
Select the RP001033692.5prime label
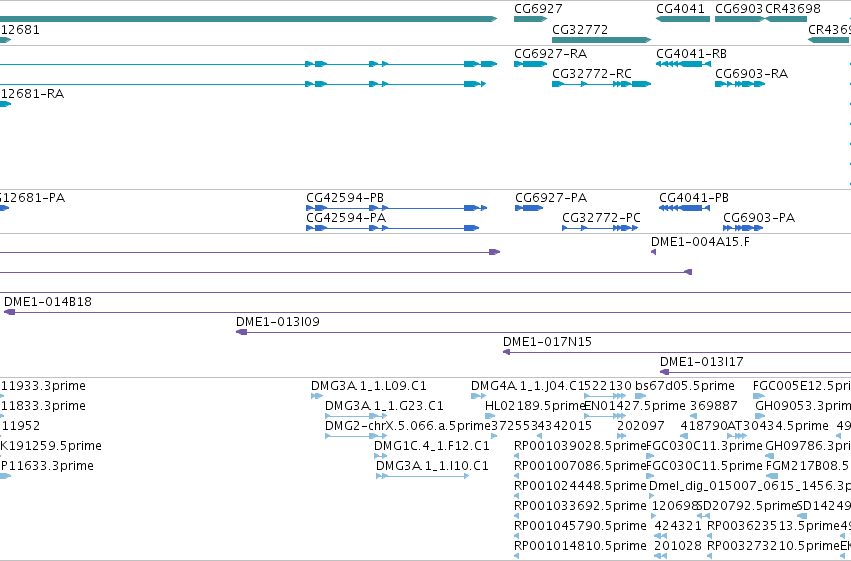(x=580, y=506)
